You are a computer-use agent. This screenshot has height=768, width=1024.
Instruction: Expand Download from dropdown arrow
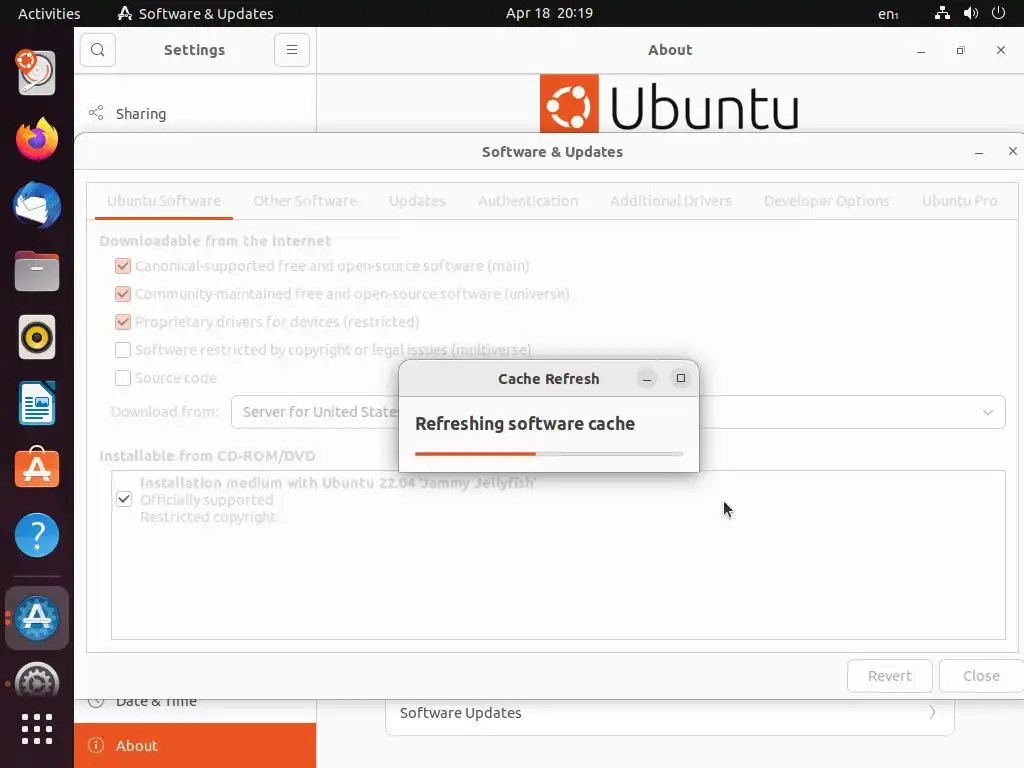pyautogui.click(x=987, y=412)
